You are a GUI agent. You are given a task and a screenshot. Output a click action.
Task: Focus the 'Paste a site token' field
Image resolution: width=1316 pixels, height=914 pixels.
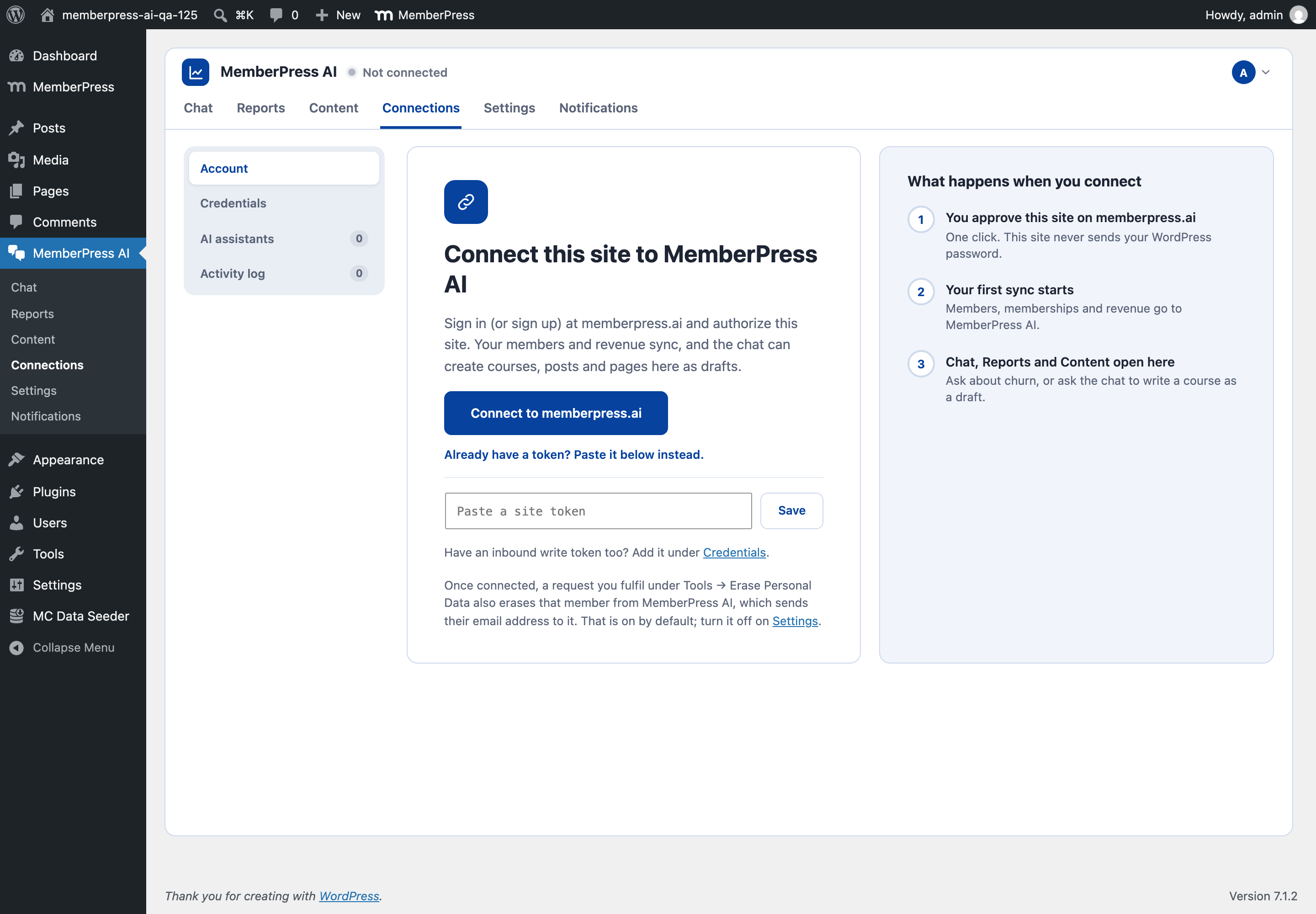click(x=598, y=511)
